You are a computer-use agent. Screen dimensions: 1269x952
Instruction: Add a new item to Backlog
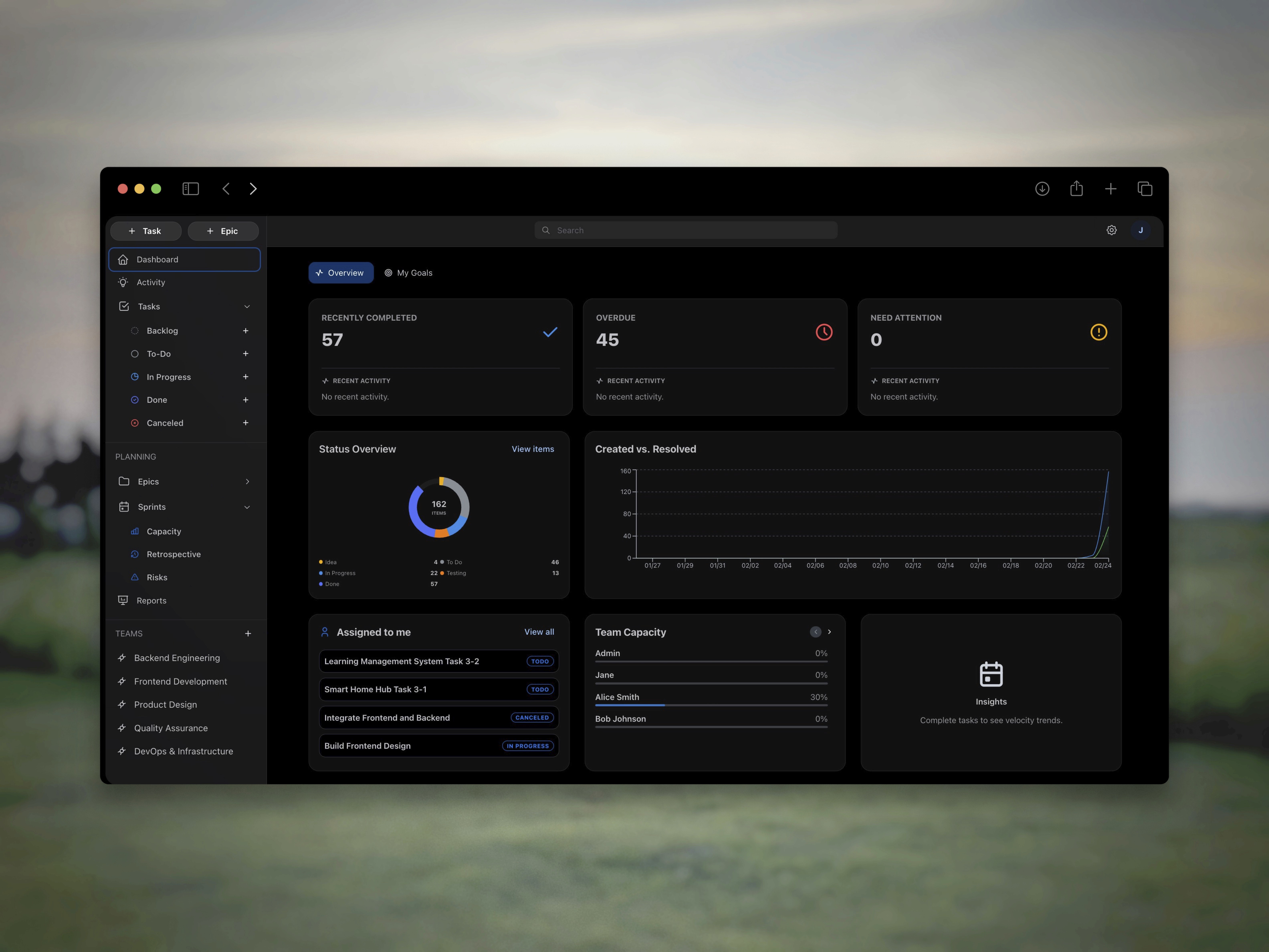point(245,330)
